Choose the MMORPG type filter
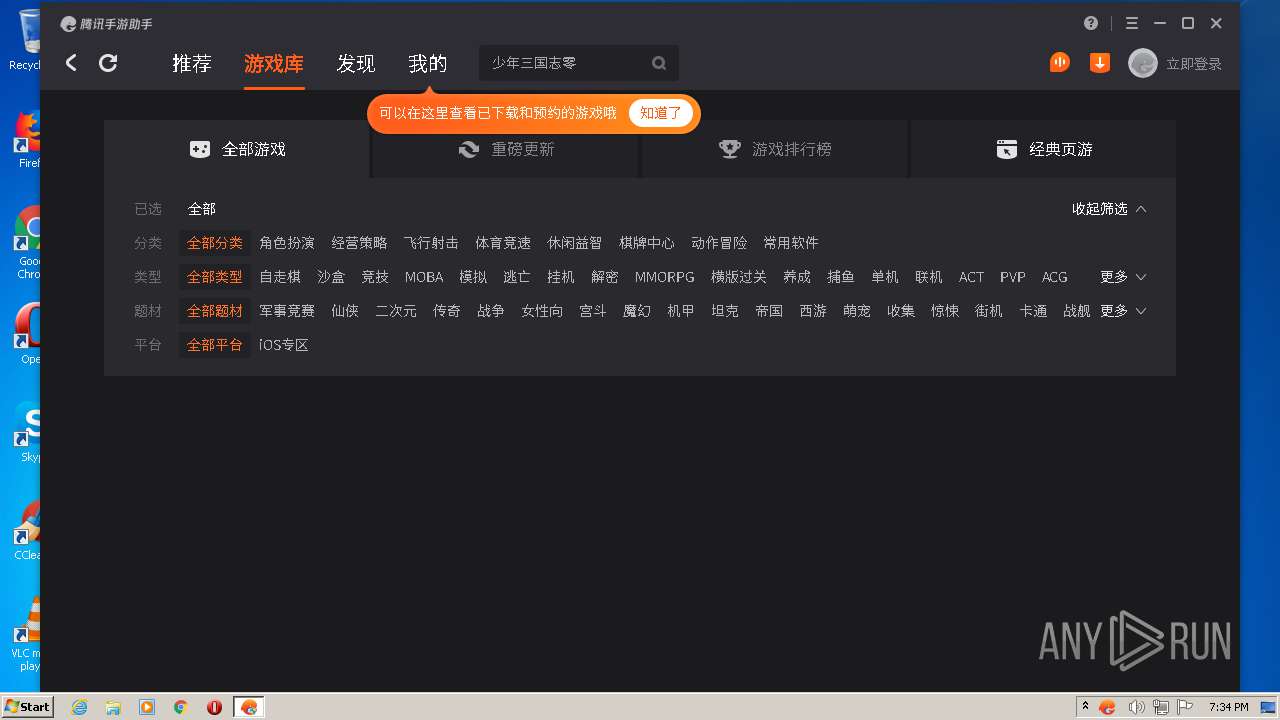The width and height of the screenshot is (1280, 720). [x=665, y=277]
